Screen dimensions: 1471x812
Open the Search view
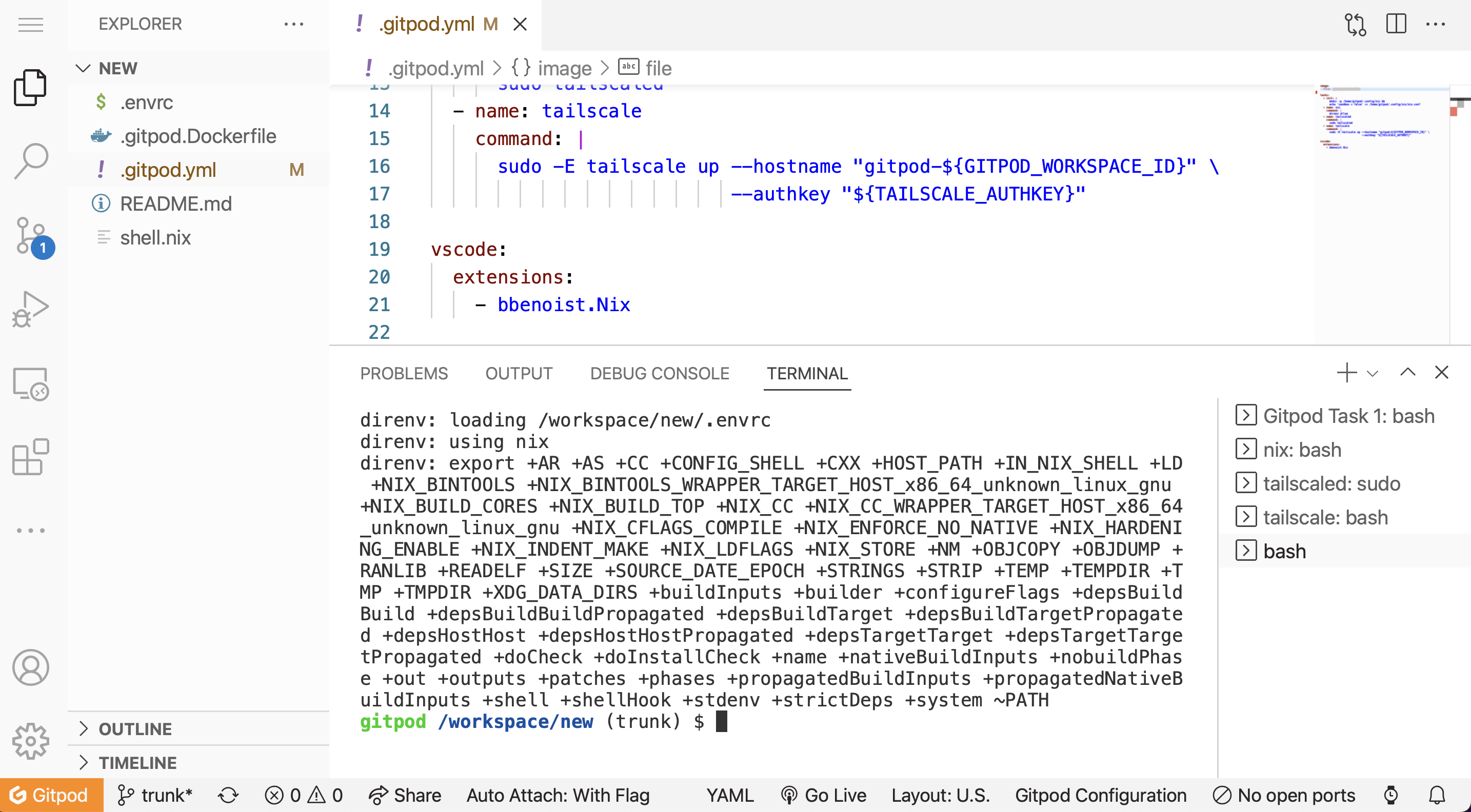(x=31, y=161)
